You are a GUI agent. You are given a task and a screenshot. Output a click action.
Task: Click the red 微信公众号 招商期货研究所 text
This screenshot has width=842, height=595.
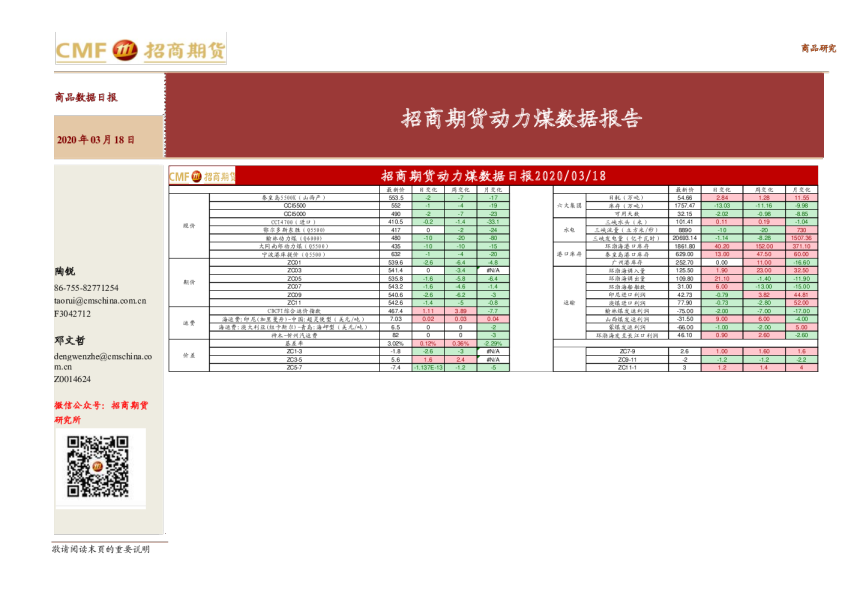coord(101,412)
